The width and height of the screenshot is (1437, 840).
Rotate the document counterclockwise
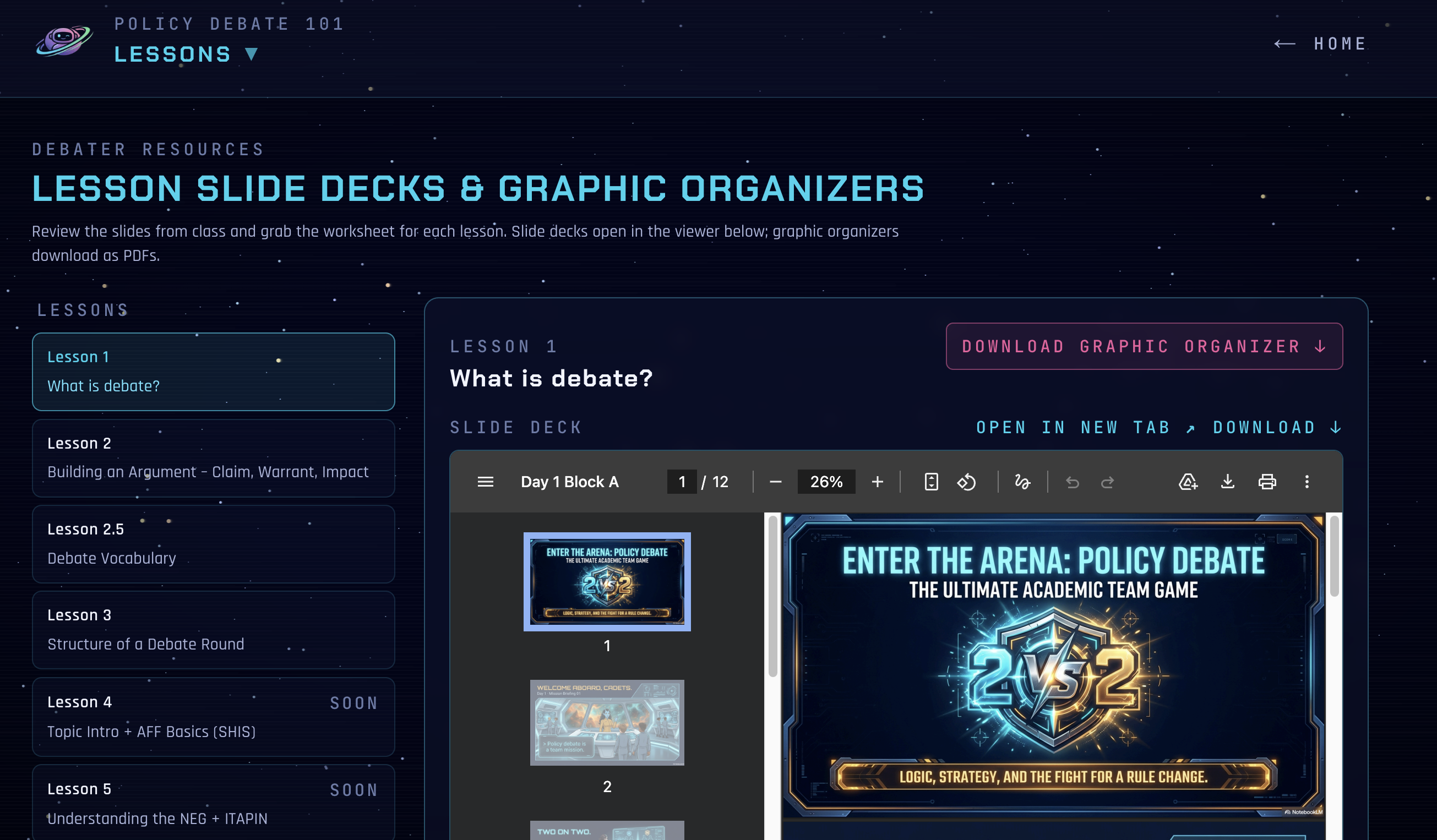[967, 482]
